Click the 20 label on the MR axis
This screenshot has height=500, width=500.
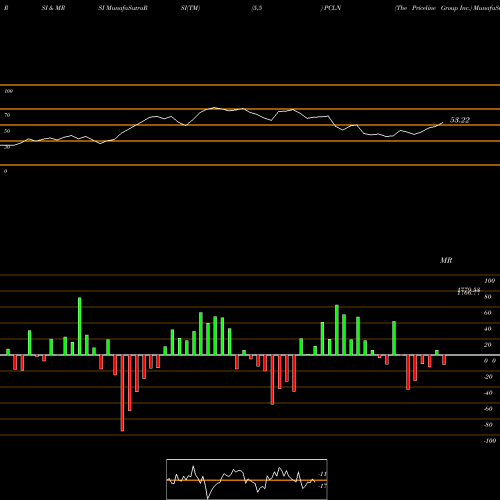pos(488,345)
